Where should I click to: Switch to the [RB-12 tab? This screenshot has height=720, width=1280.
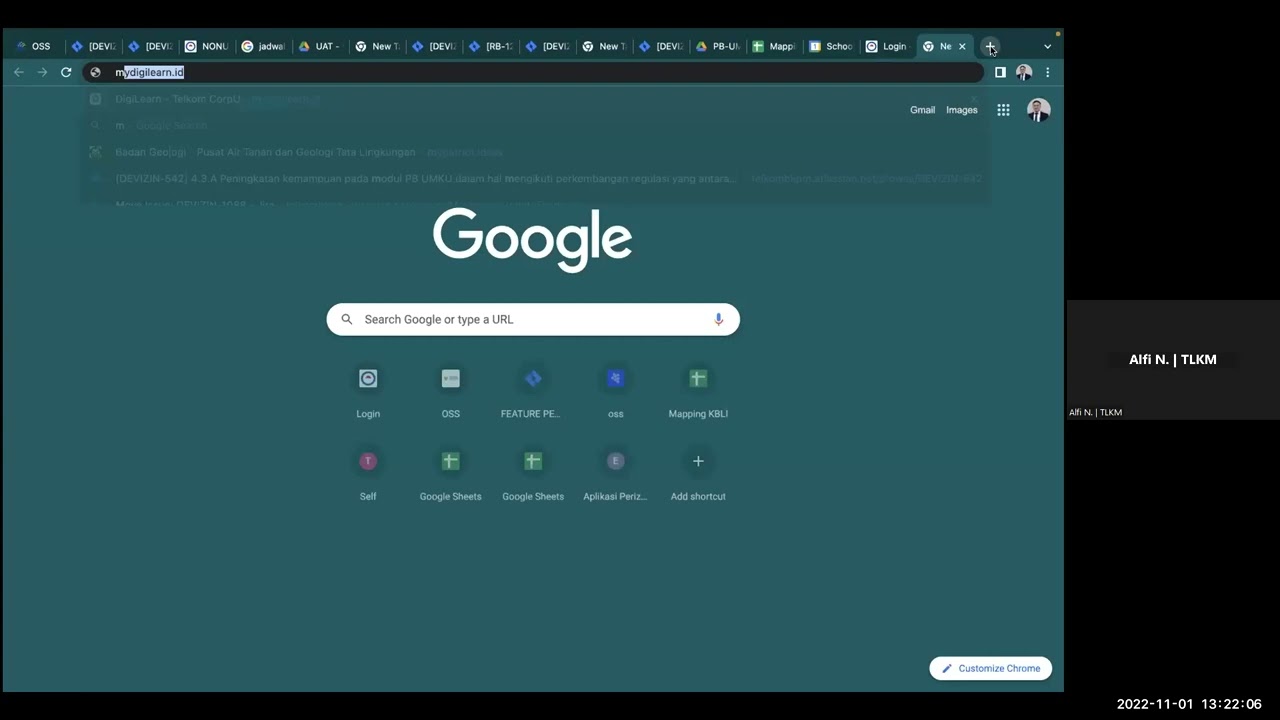click(490, 47)
